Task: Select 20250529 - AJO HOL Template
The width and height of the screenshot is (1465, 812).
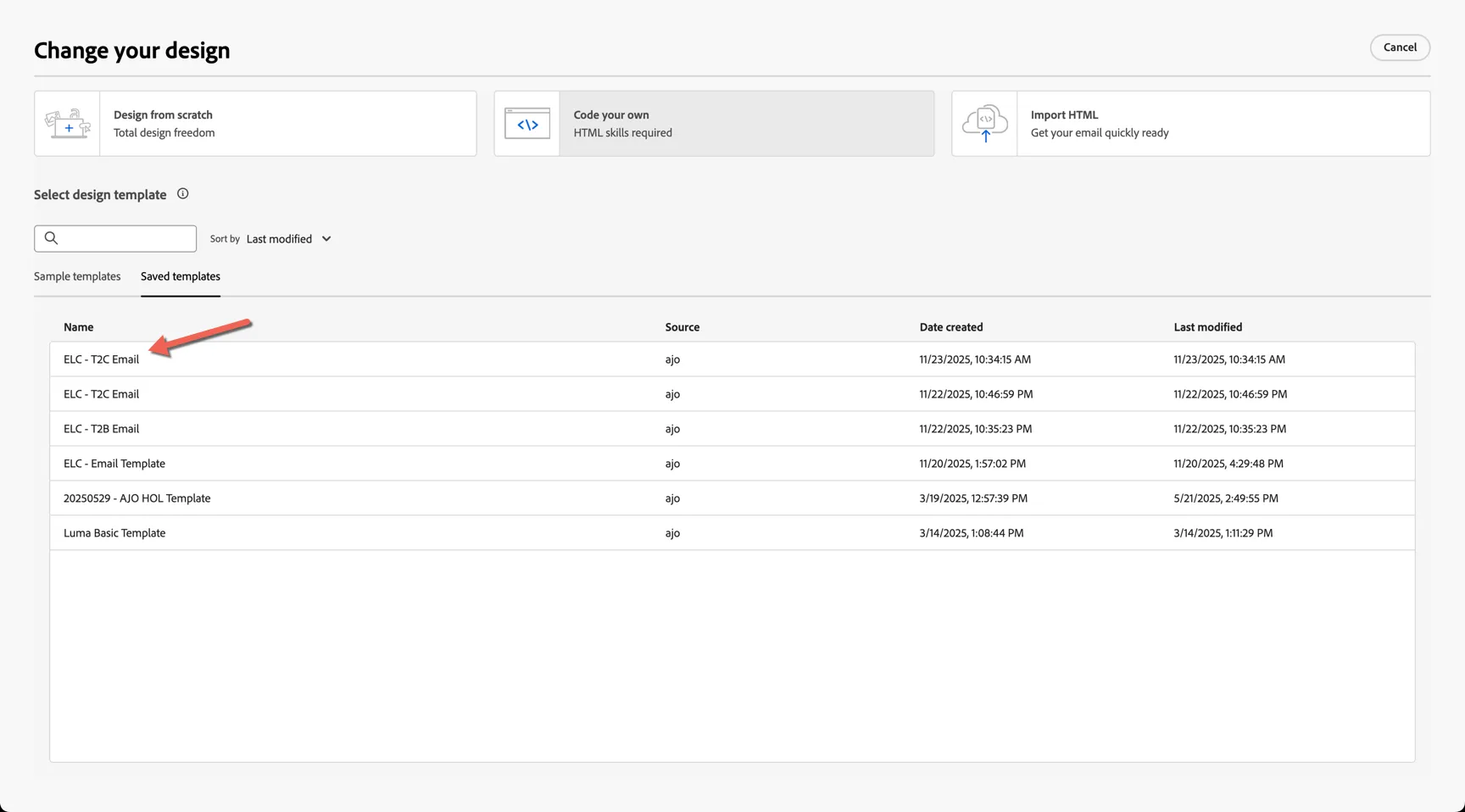Action: click(732, 498)
